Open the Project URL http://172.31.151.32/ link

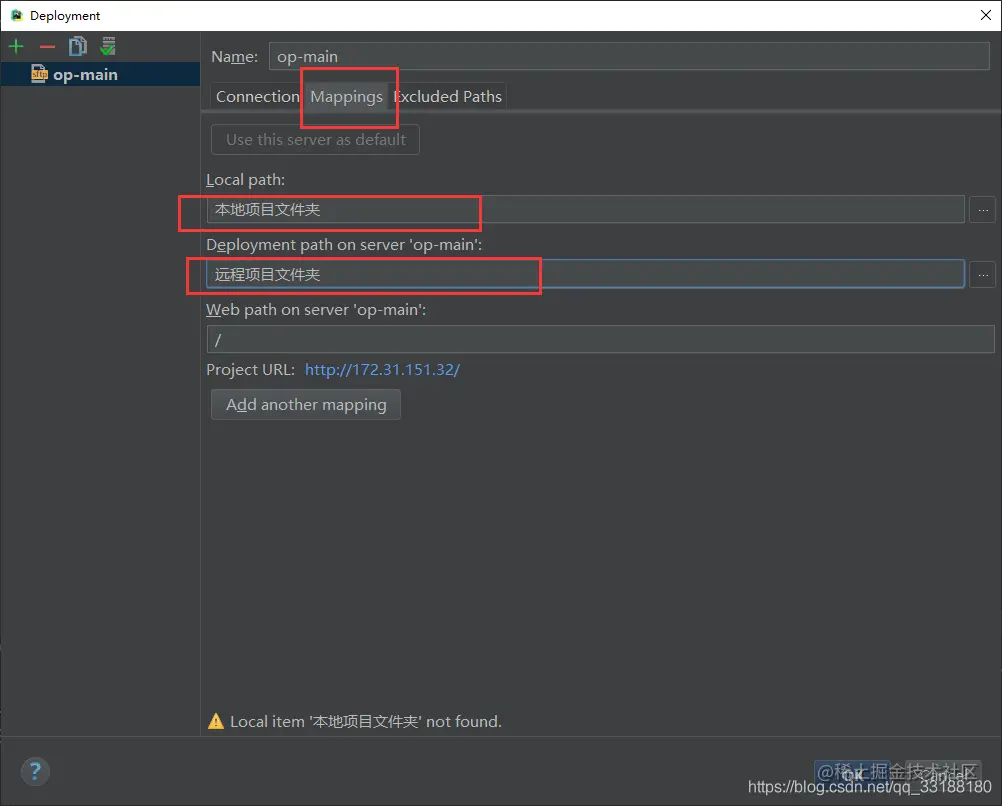click(x=382, y=369)
